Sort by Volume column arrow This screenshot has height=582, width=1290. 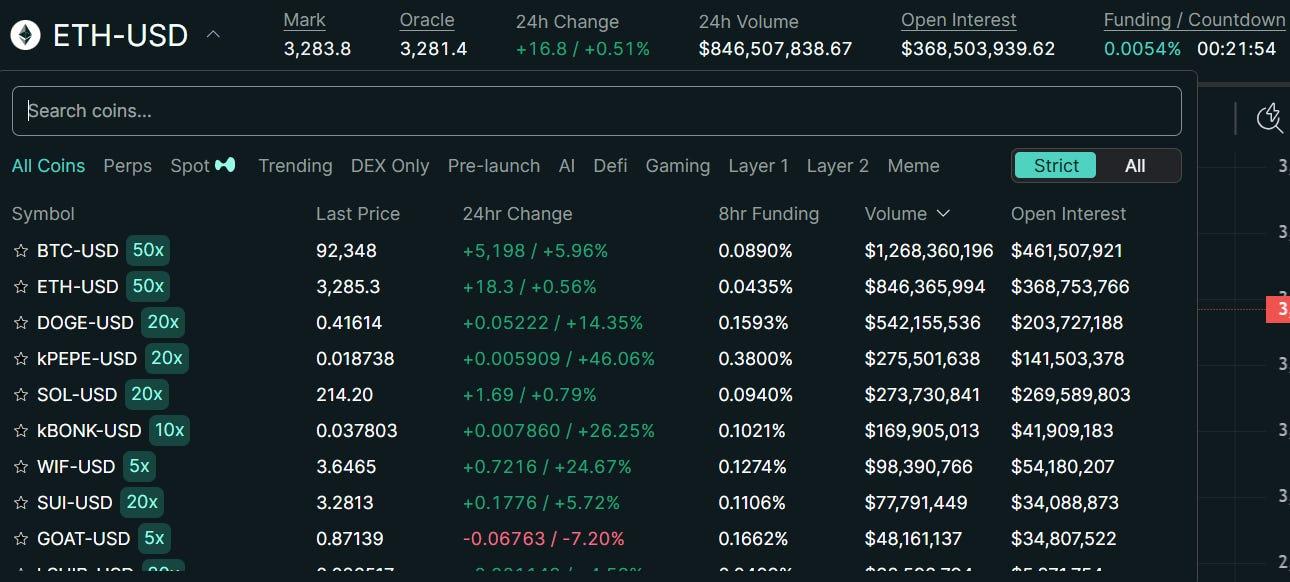943,214
